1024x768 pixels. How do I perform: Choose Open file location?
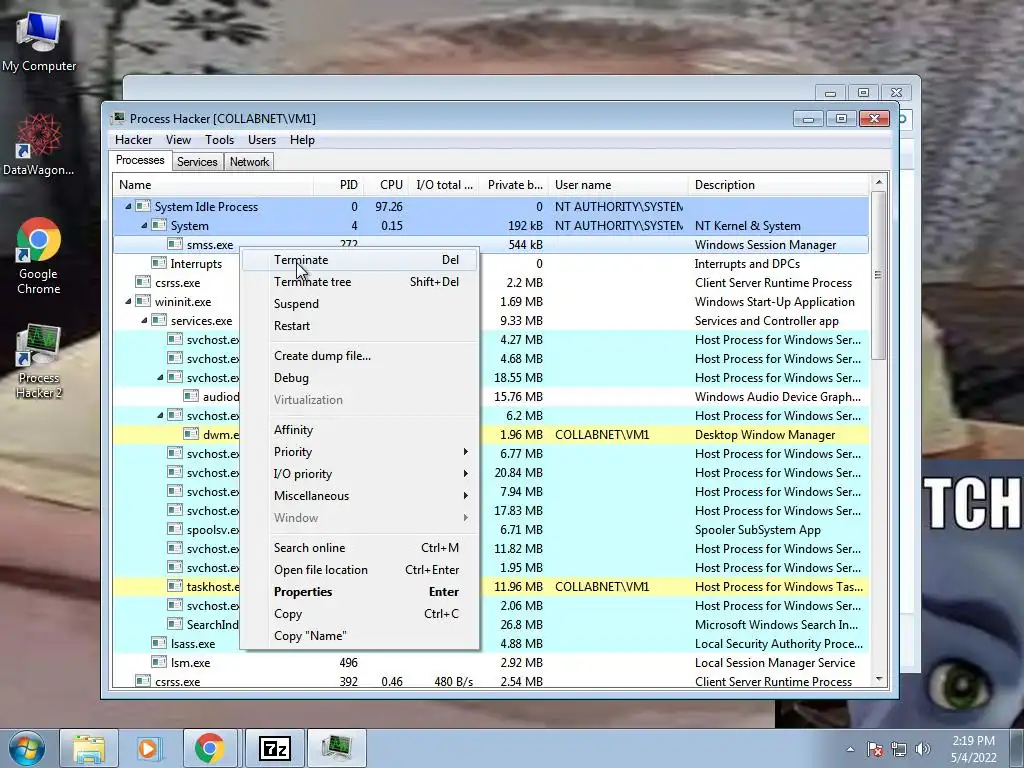tap(360, 569)
